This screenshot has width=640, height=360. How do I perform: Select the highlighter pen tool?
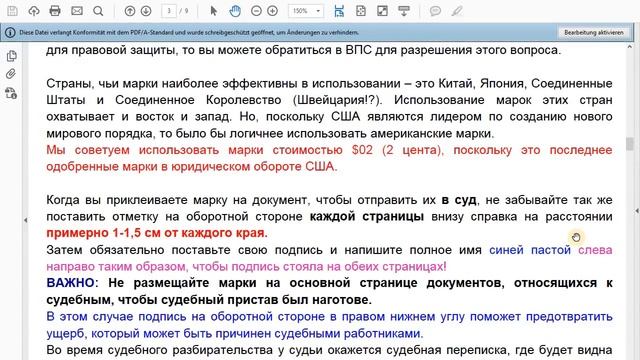pos(457,11)
